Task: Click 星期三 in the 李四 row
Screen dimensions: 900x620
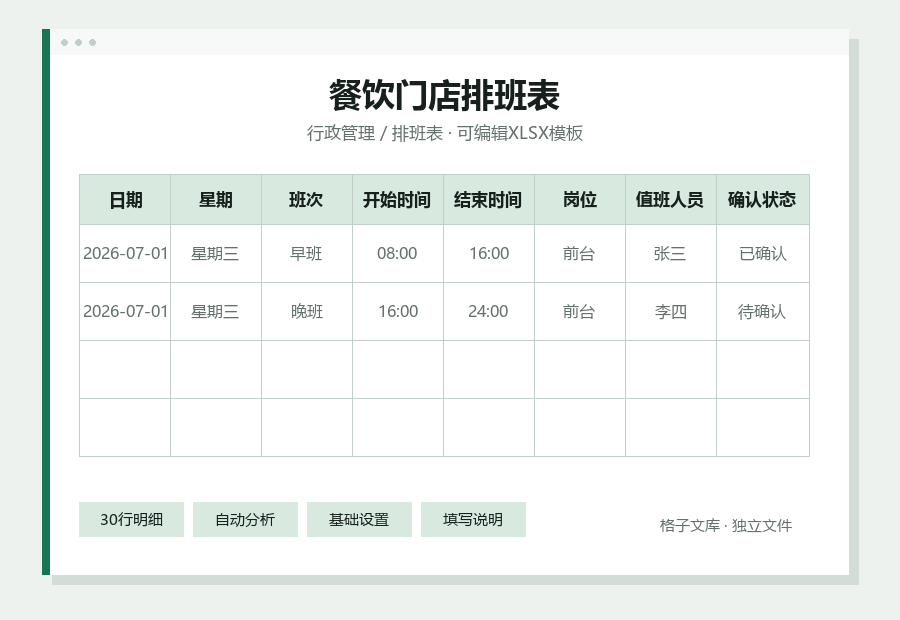Action: coord(216,311)
